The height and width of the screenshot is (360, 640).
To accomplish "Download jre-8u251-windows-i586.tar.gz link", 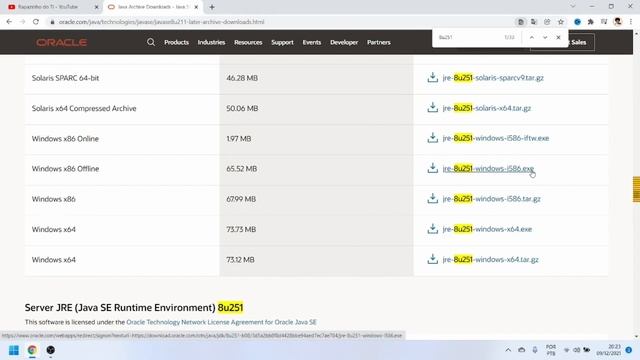I will click(x=491, y=198).
